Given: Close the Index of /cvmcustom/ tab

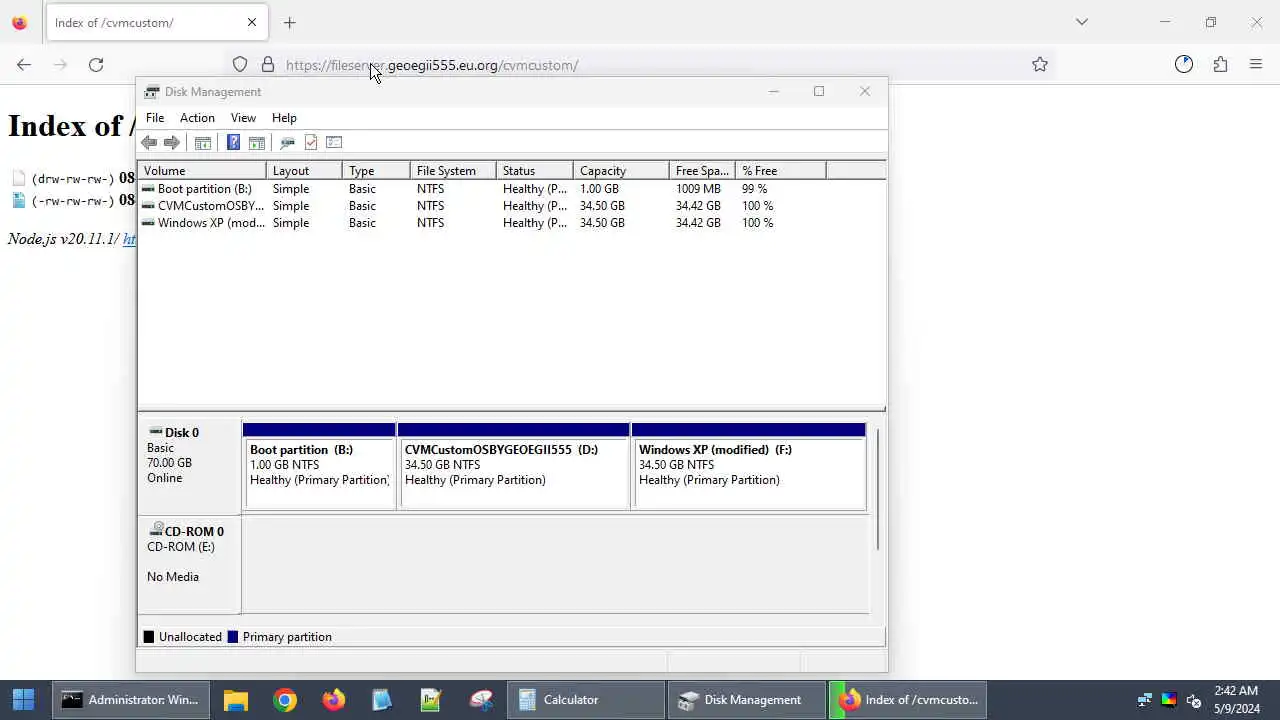Looking at the screenshot, I should pyautogui.click(x=252, y=22).
